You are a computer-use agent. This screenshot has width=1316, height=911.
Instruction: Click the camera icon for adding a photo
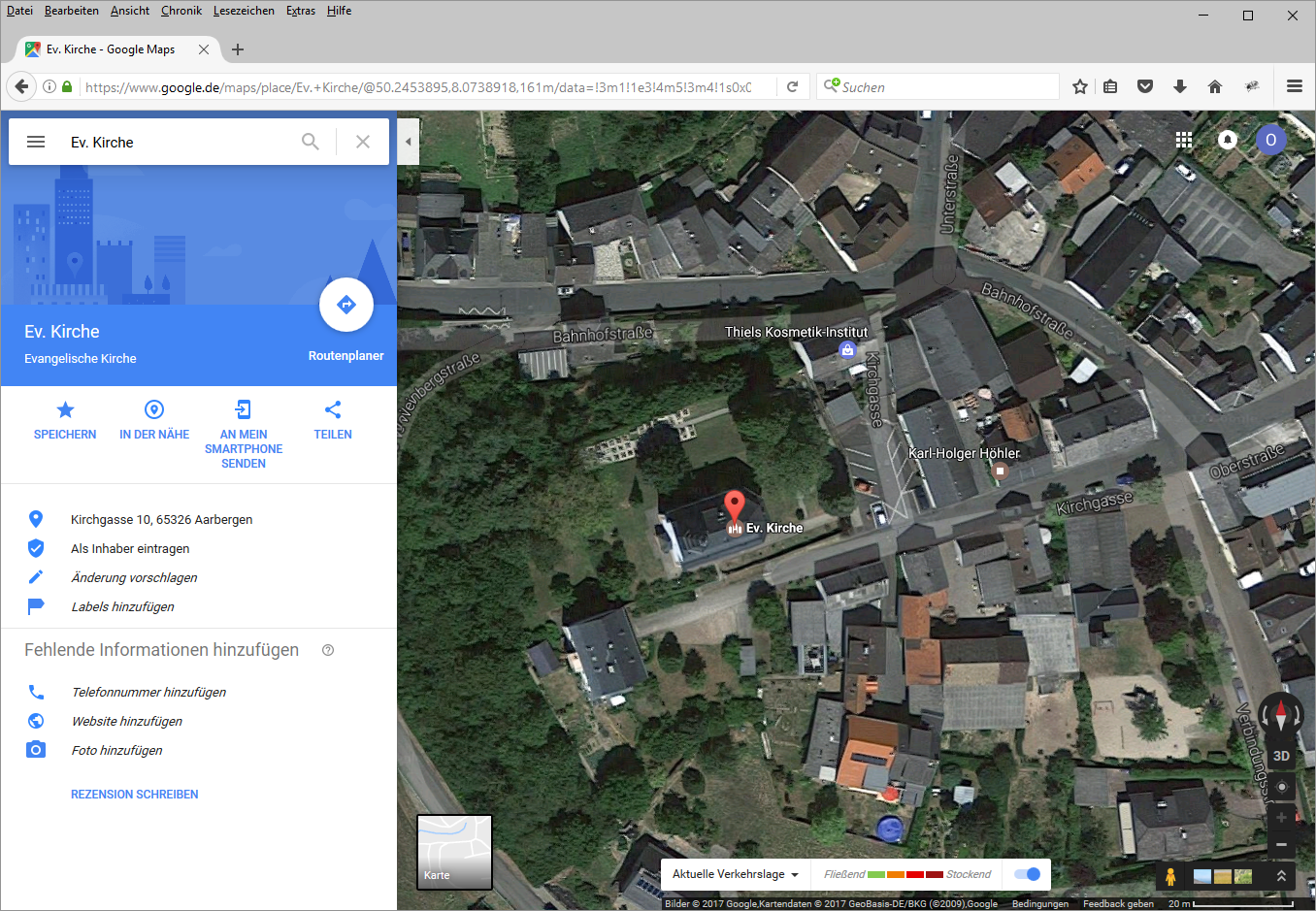(x=36, y=750)
